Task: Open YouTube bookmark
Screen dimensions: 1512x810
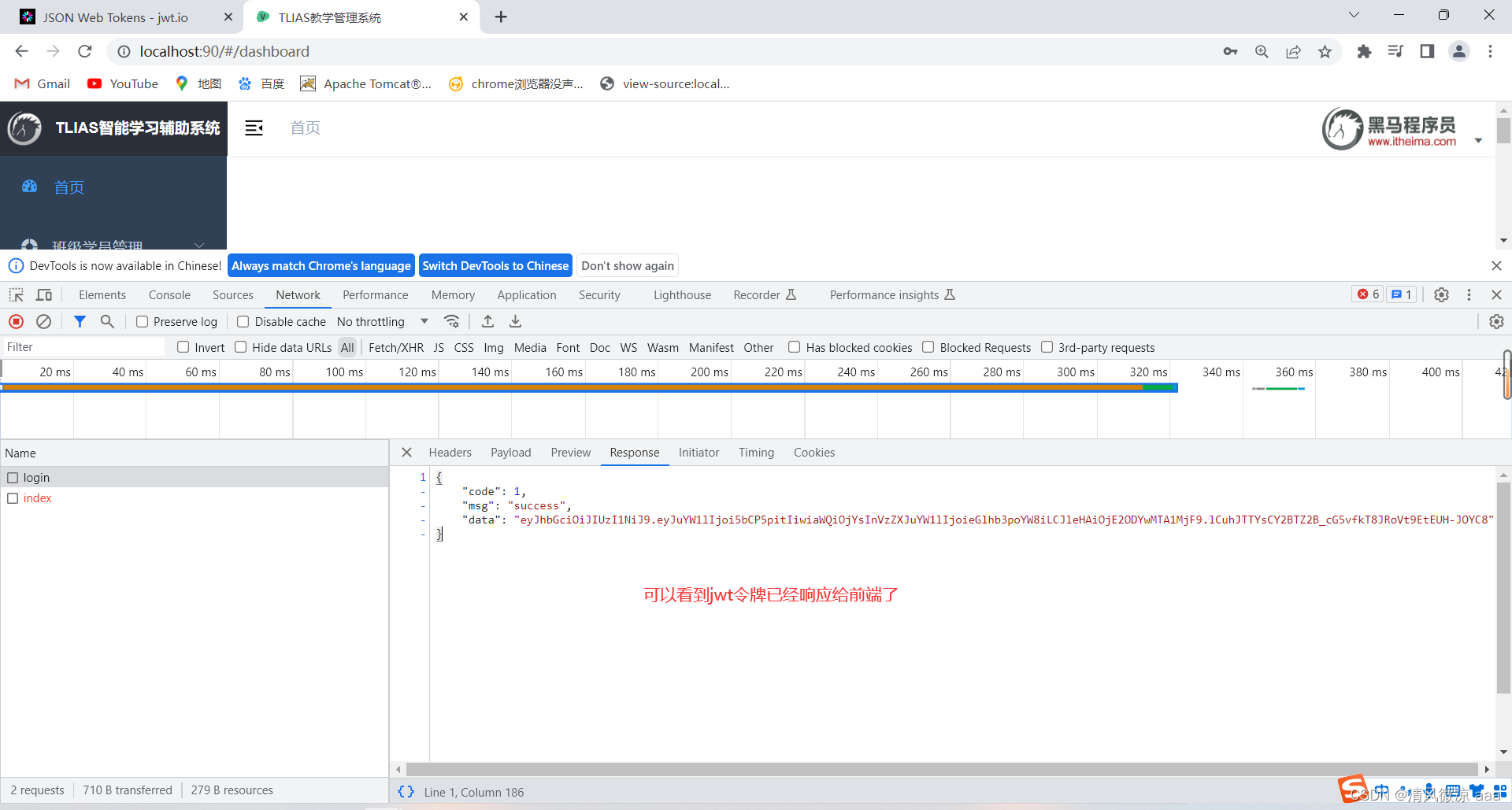Action: click(x=123, y=83)
